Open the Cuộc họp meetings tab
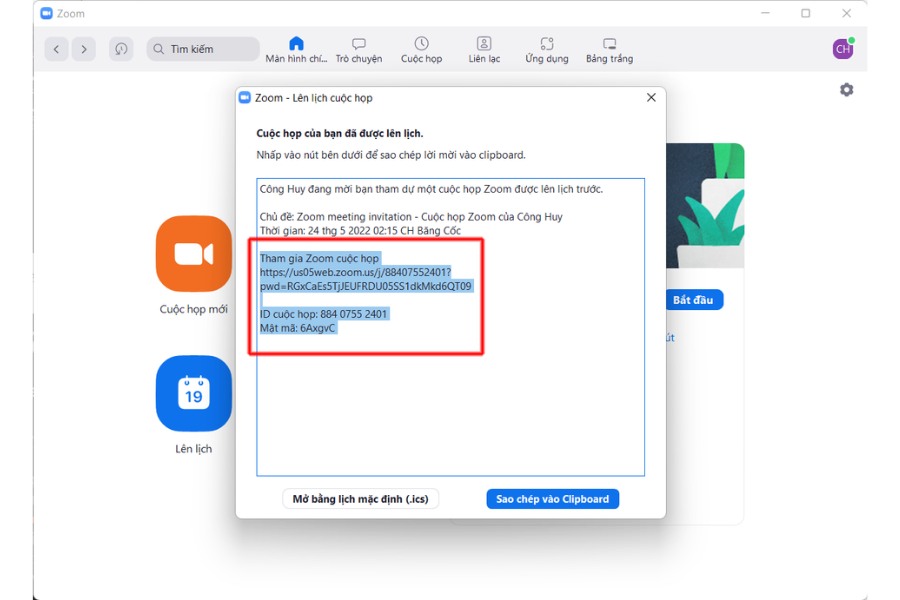Viewport: 900px width, 600px height. coord(421,49)
